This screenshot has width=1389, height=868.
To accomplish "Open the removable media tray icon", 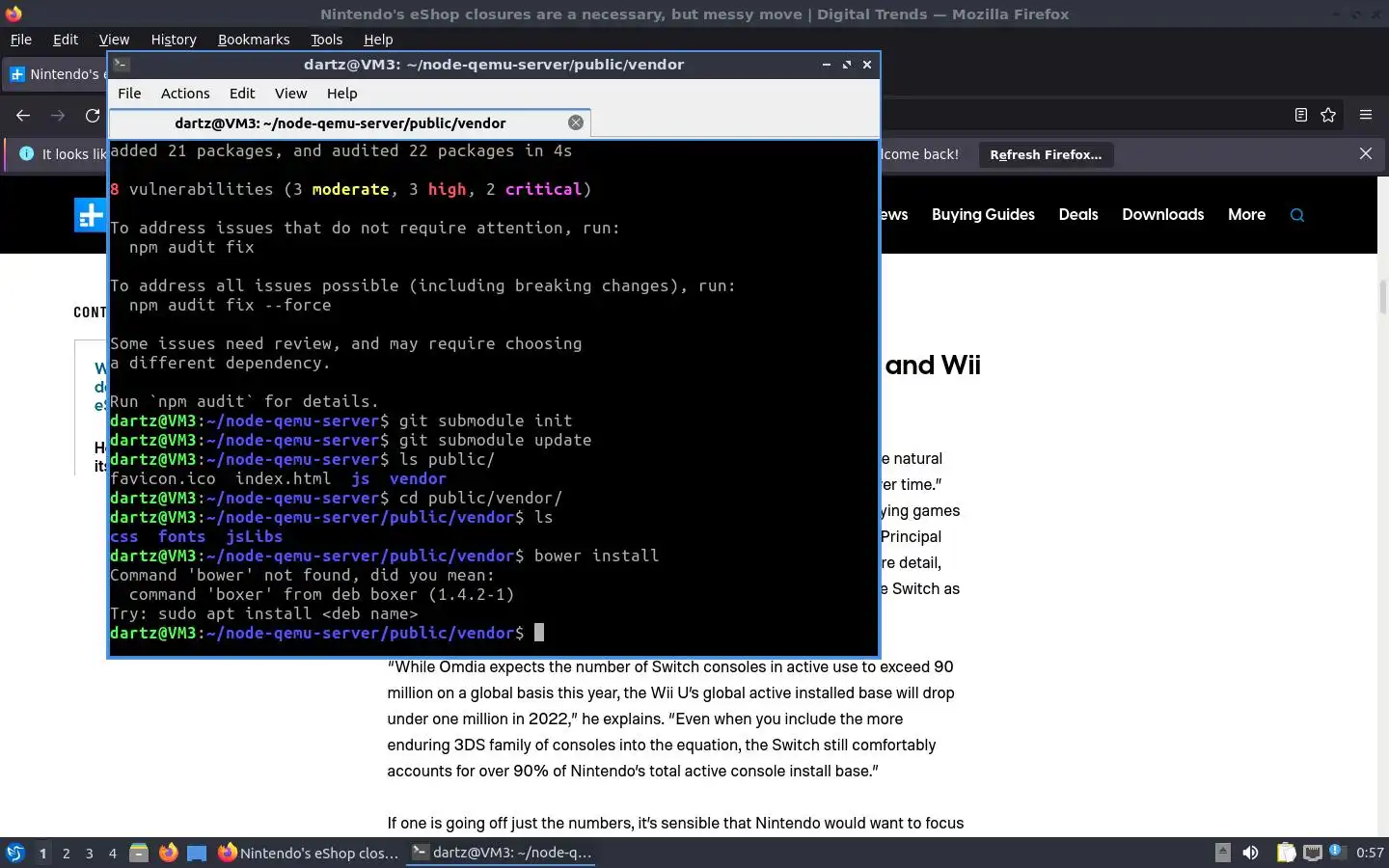I will tap(1222, 853).
